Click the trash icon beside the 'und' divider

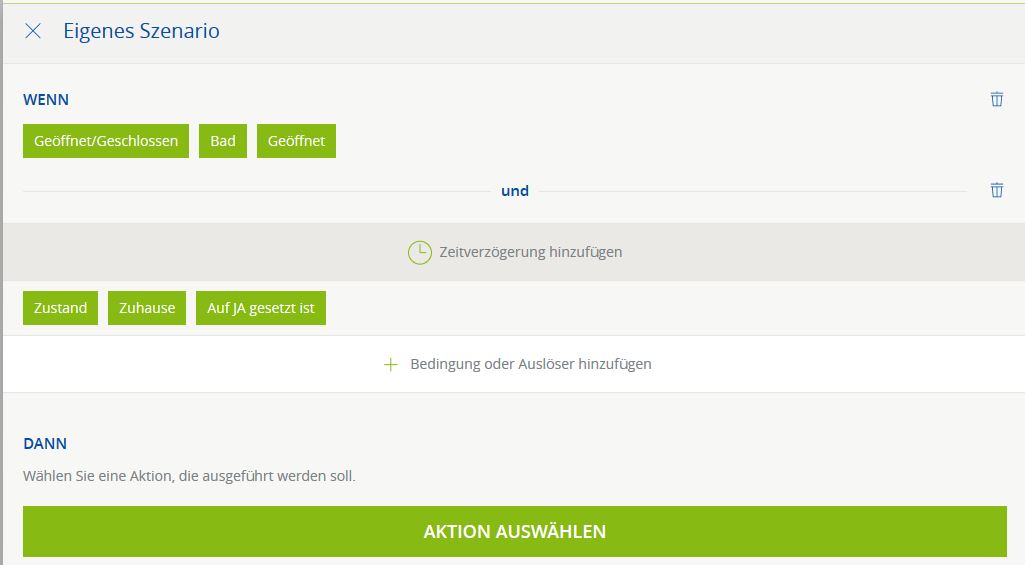996,190
